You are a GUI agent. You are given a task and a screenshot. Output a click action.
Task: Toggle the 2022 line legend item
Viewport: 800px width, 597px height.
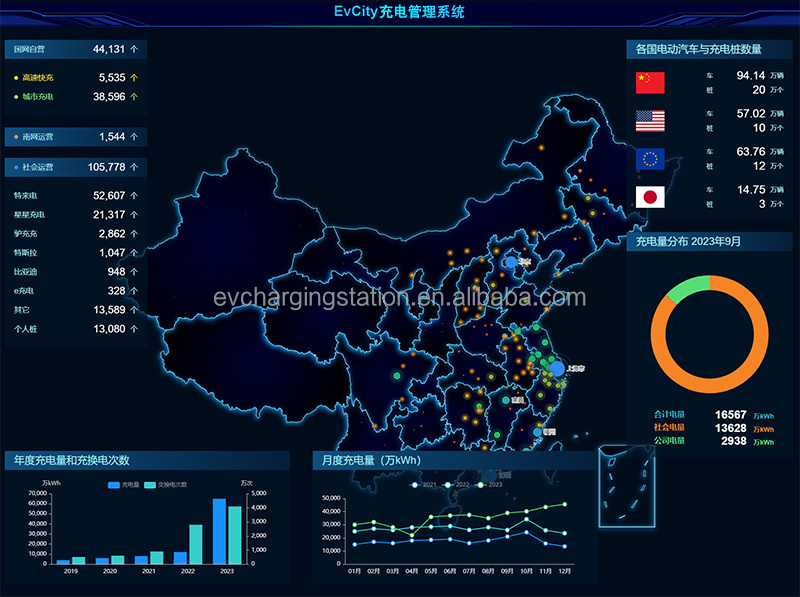pos(456,485)
